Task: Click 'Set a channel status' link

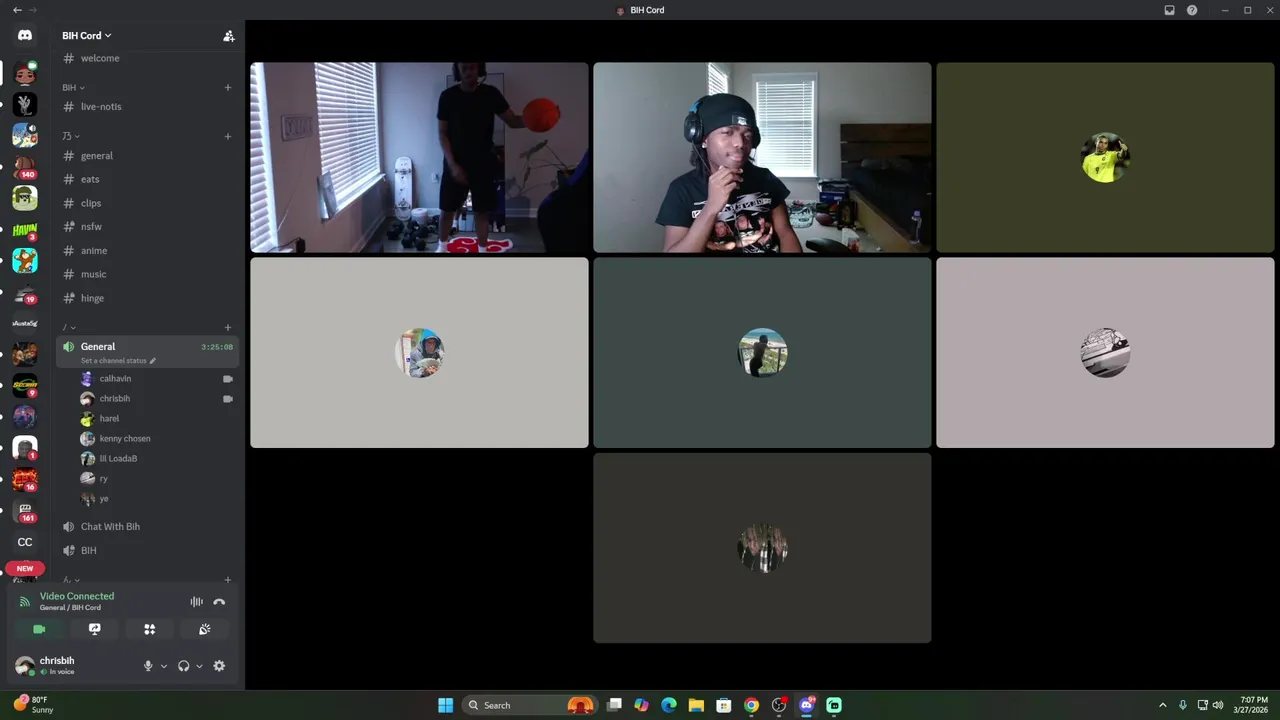Action: (118, 360)
